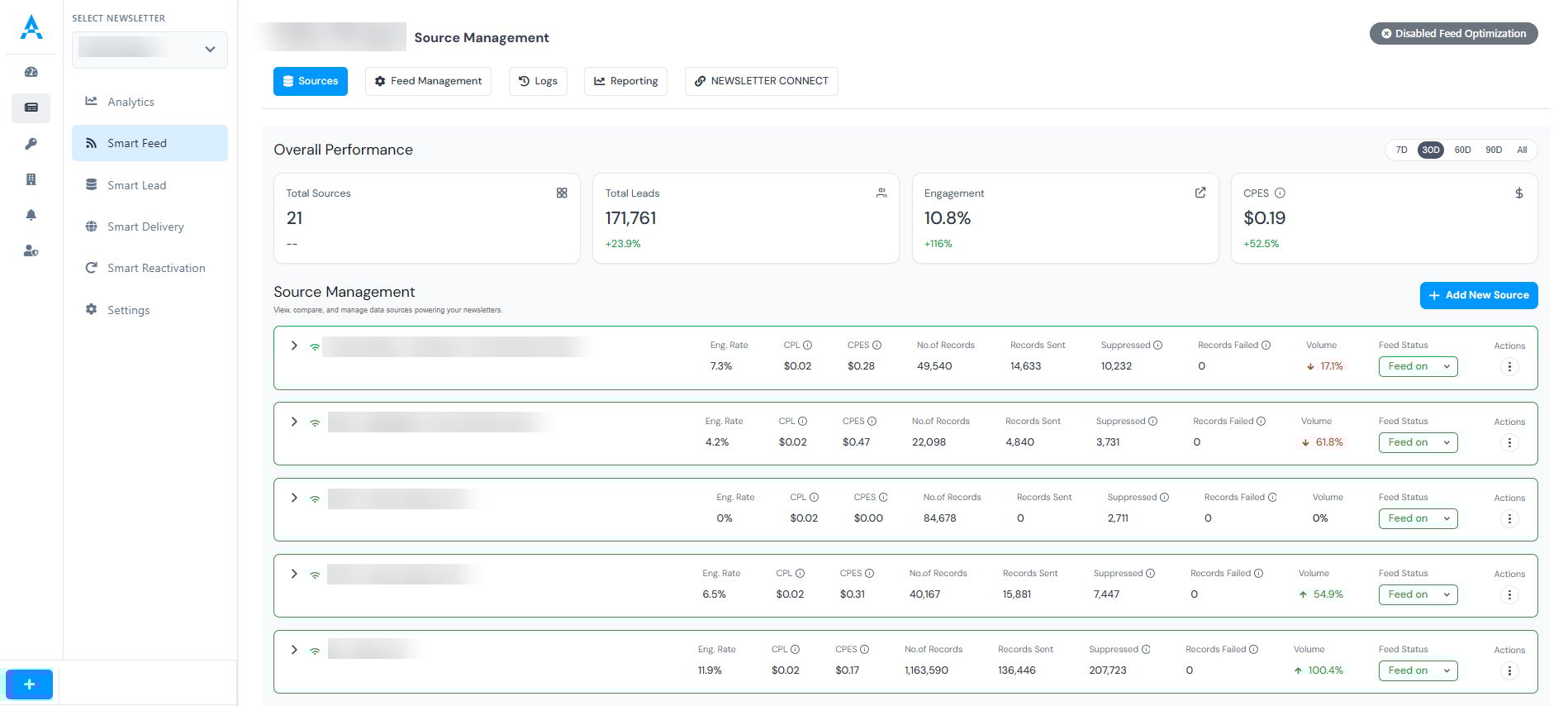The height and width of the screenshot is (706, 1568).
Task: Open the key icon in left rail
Action: [31, 144]
